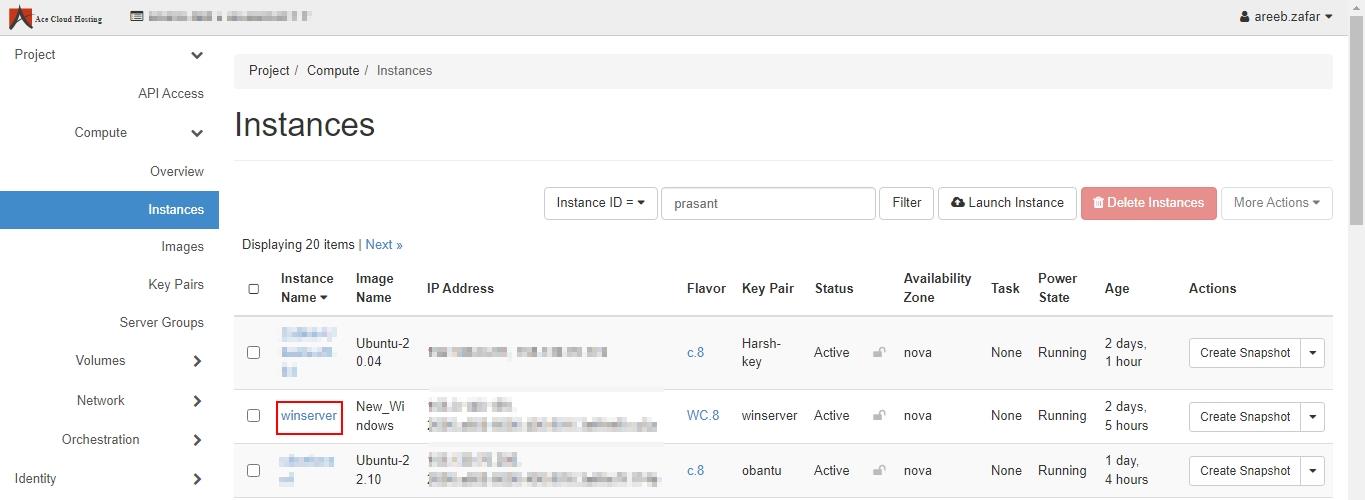Expand the Volumes sidebar section
The width and height of the screenshot is (1365, 500).
click(197, 361)
